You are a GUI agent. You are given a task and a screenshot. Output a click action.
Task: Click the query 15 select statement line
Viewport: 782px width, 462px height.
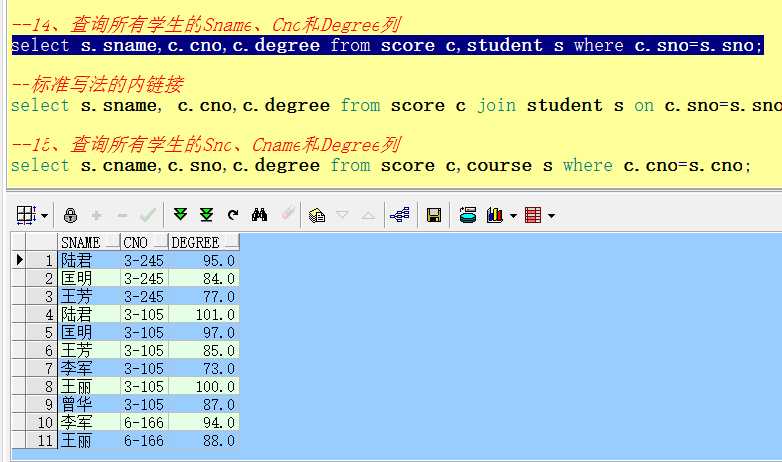[x=381, y=165]
